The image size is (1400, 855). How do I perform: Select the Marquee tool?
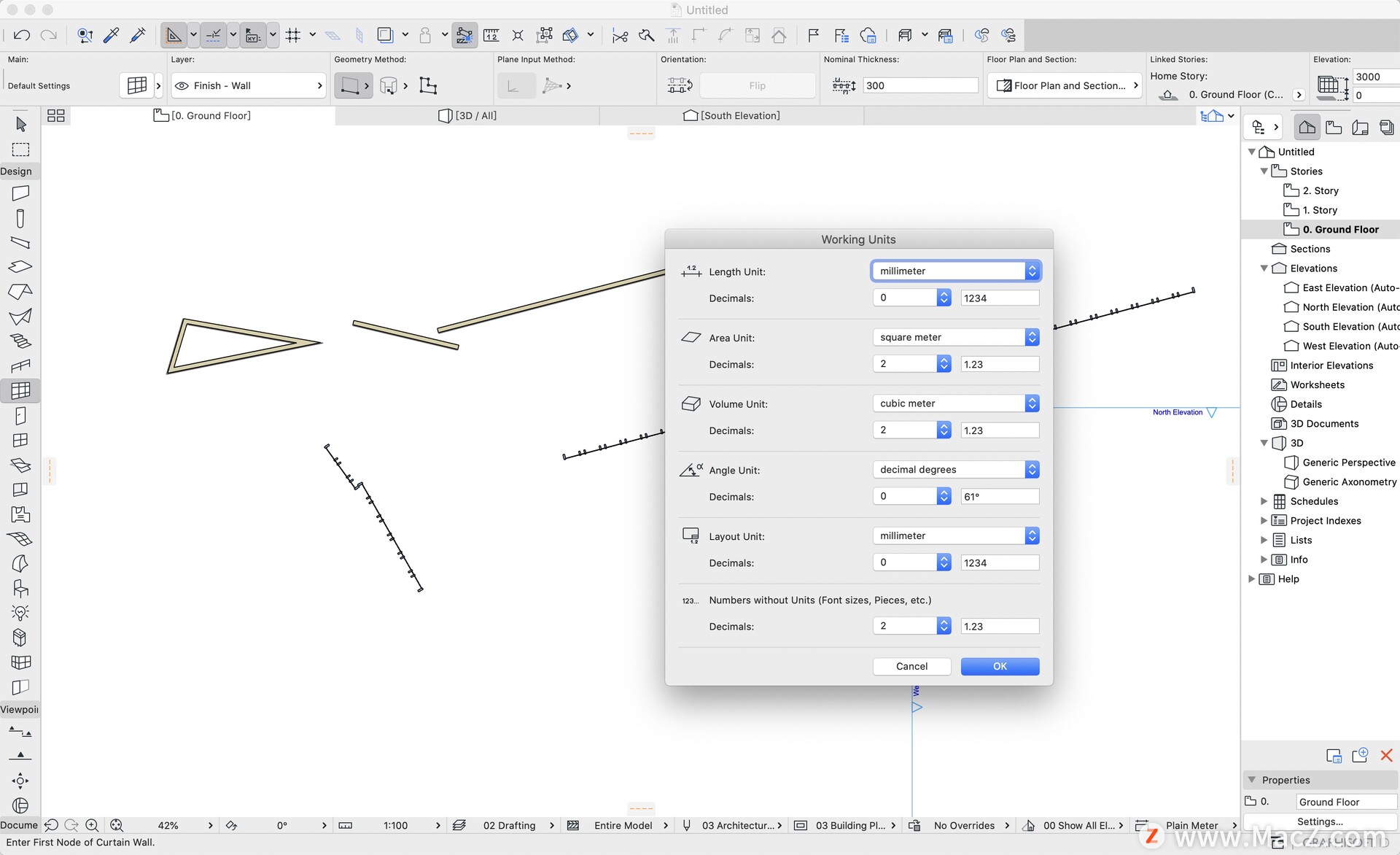tap(20, 150)
